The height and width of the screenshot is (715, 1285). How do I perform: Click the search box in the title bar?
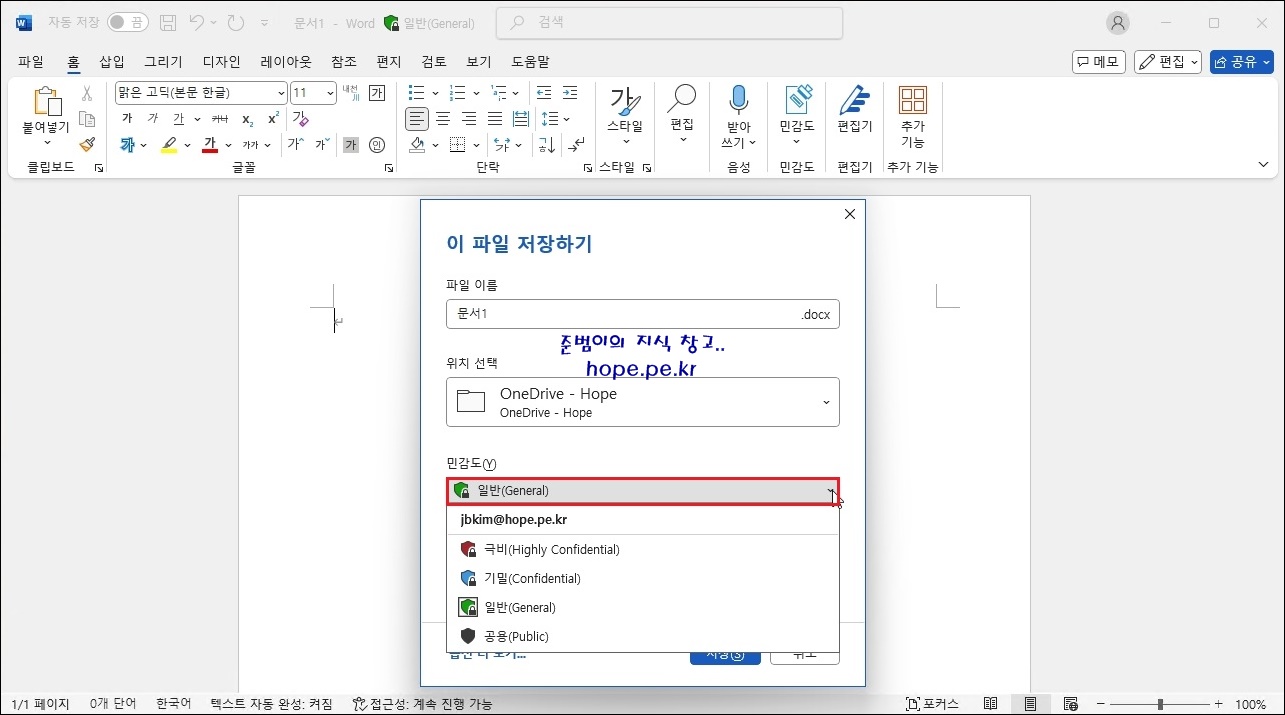click(669, 22)
